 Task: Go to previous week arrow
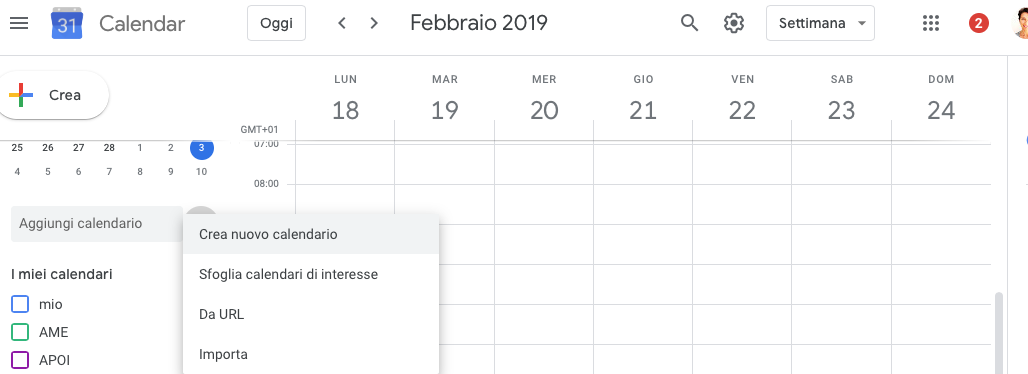[x=341, y=24]
